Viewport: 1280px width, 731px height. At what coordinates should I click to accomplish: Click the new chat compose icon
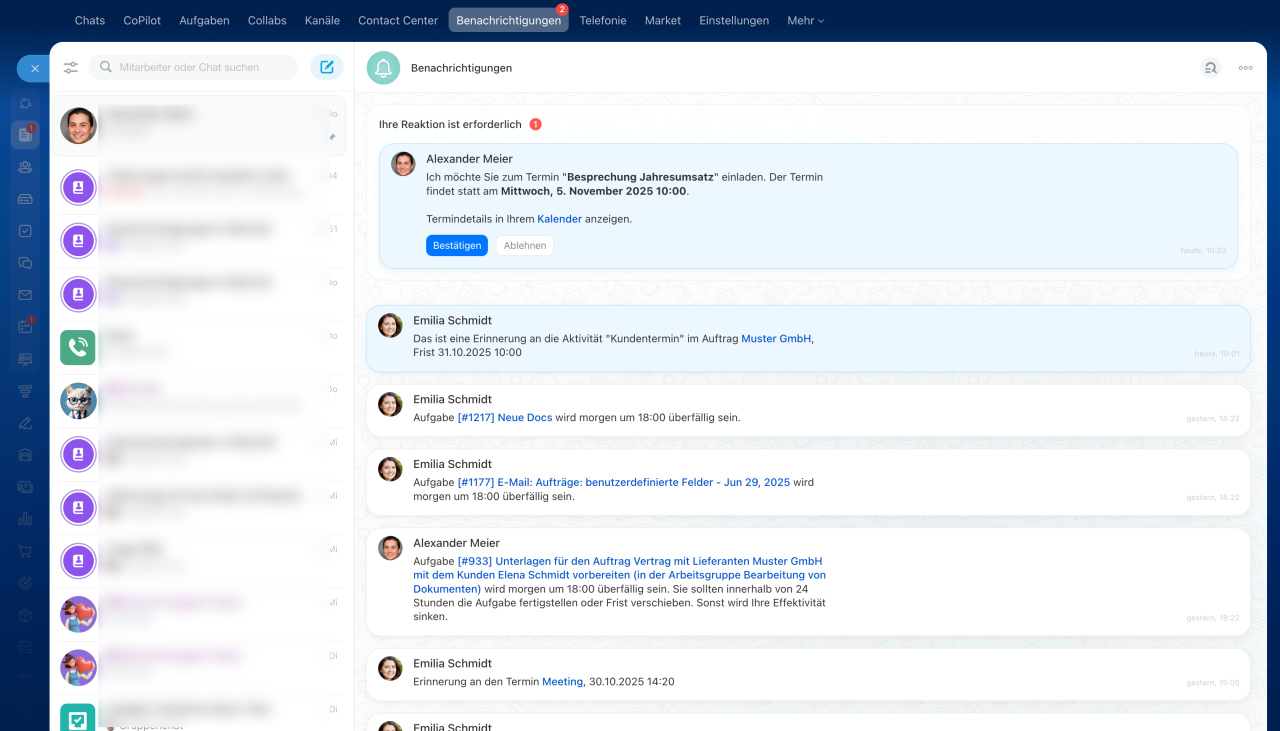click(326, 67)
